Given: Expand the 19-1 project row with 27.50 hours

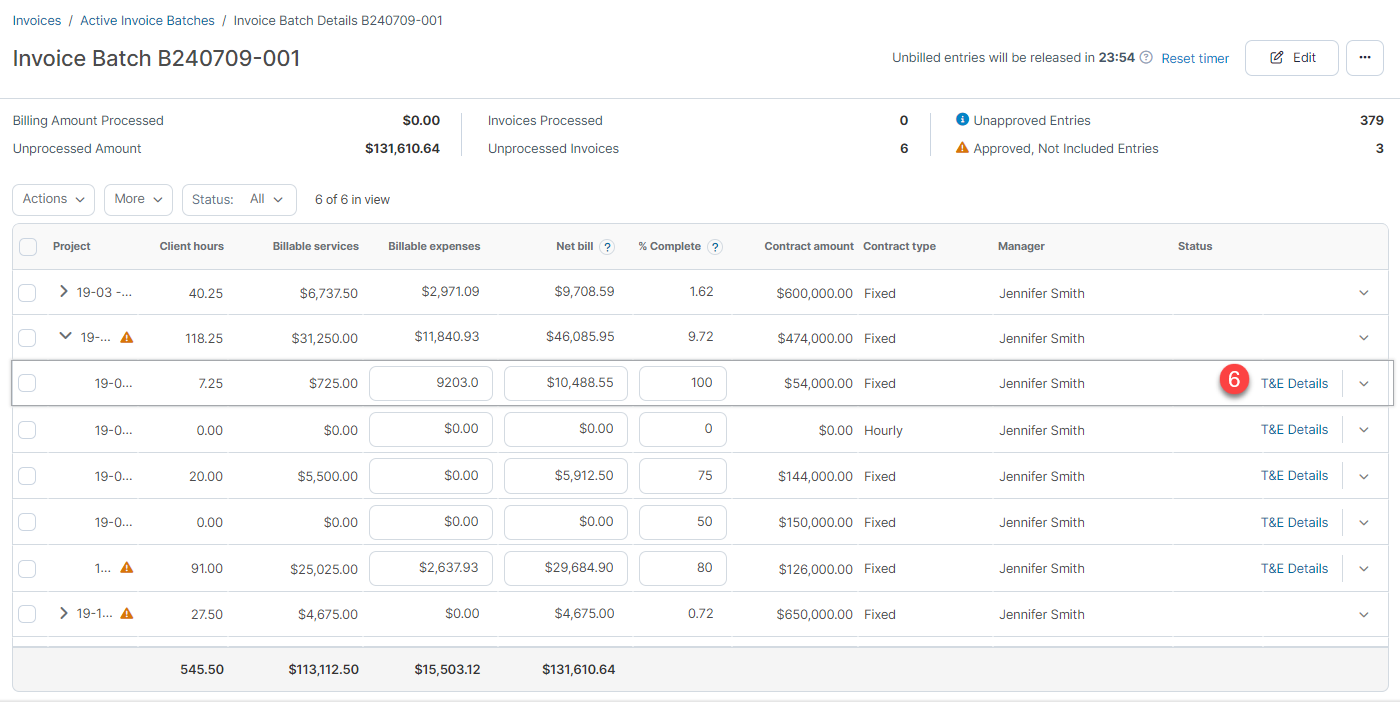Looking at the screenshot, I should pos(64,613).
